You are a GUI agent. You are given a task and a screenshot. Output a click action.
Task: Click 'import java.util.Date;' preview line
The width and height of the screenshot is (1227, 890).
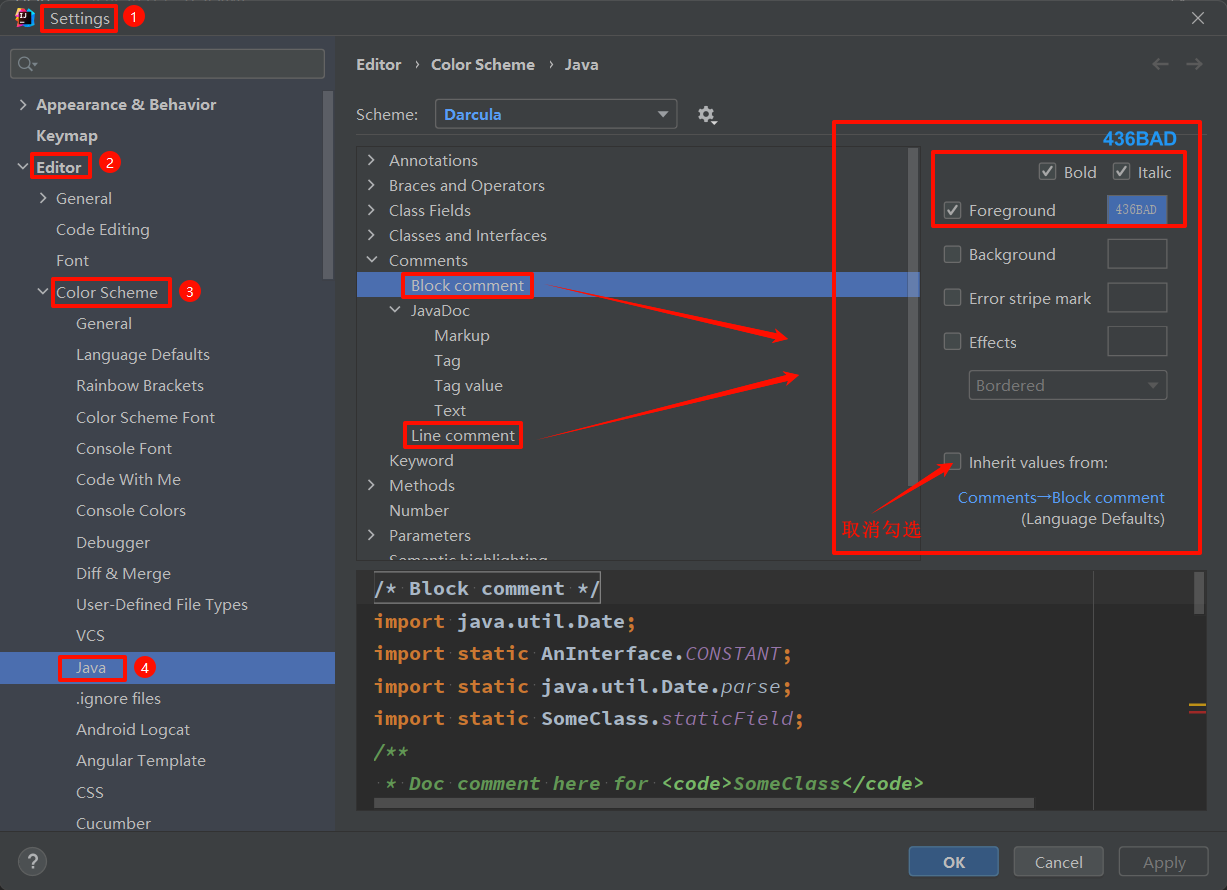tap(505, 621)
